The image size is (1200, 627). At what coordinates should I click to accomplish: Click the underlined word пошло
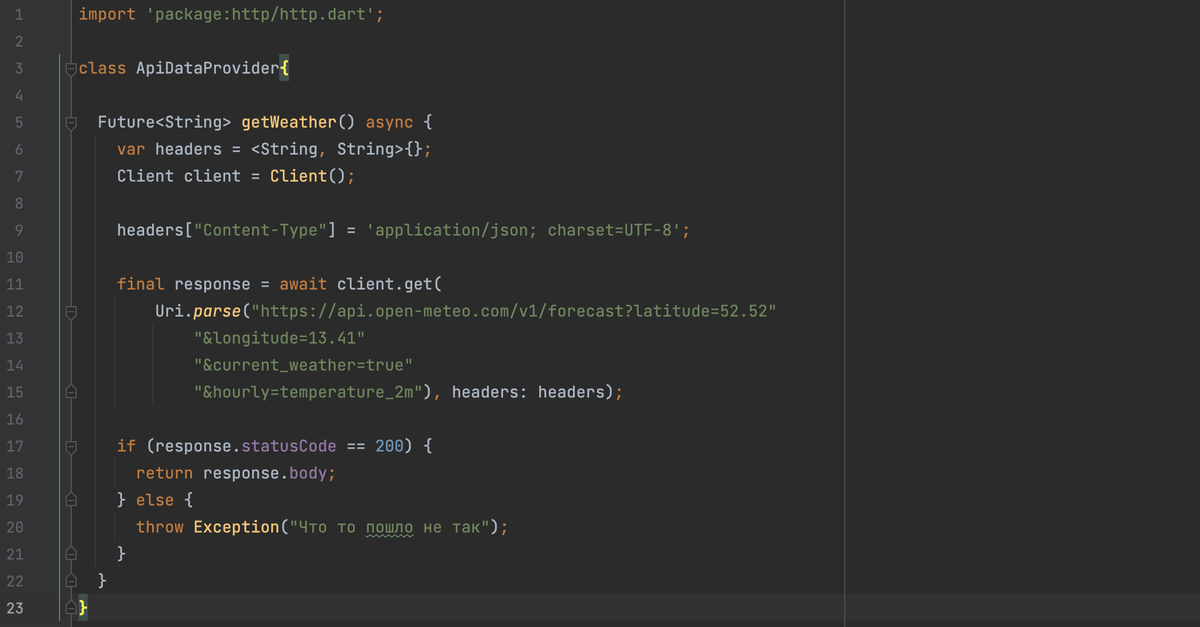pyautogui.click(x=389, y=527)
